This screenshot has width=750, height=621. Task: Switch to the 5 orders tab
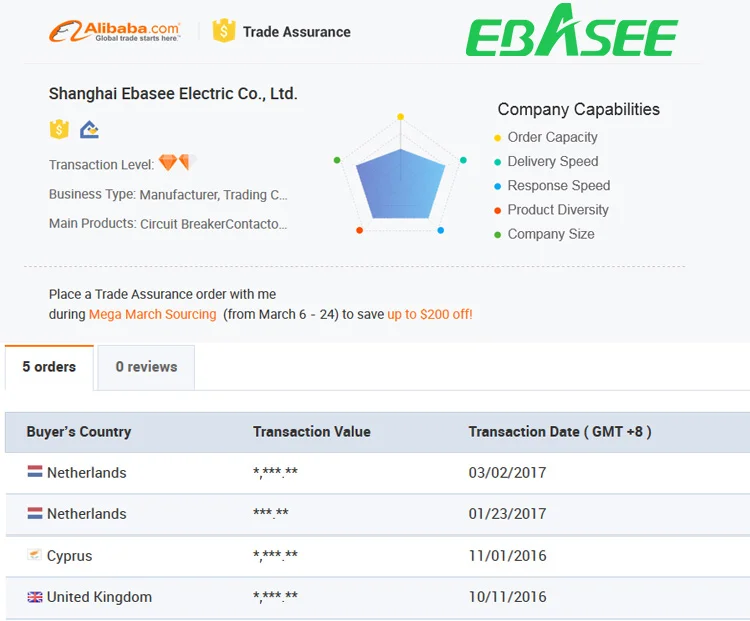49,367
